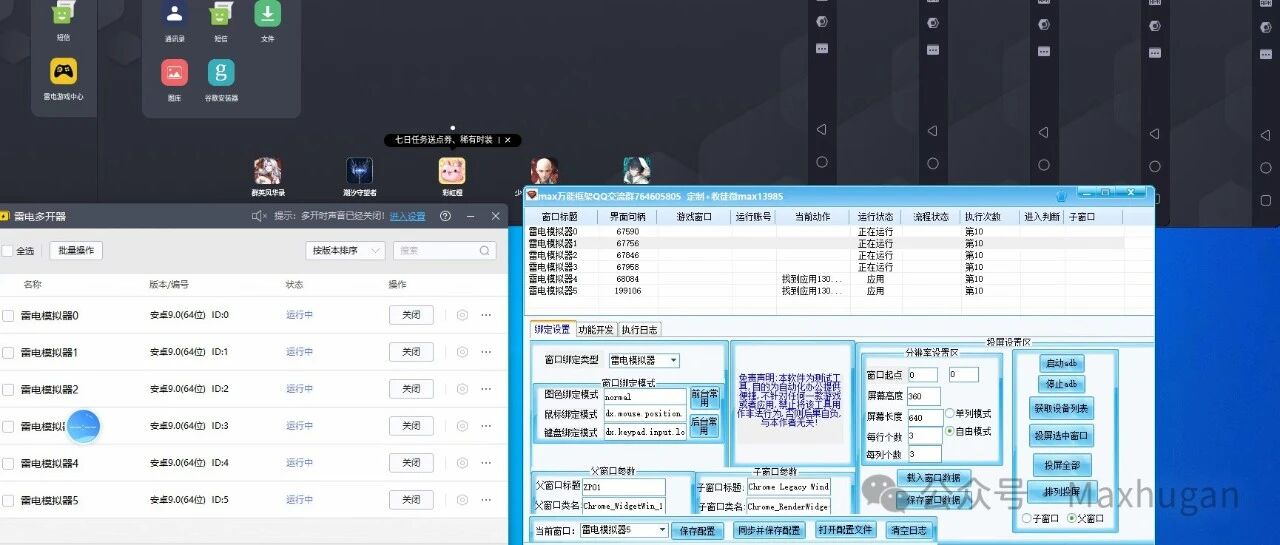Screen dimensions: 1280x545
Task: Click the 获取设备列表 button
Action: click(1062, 408)
